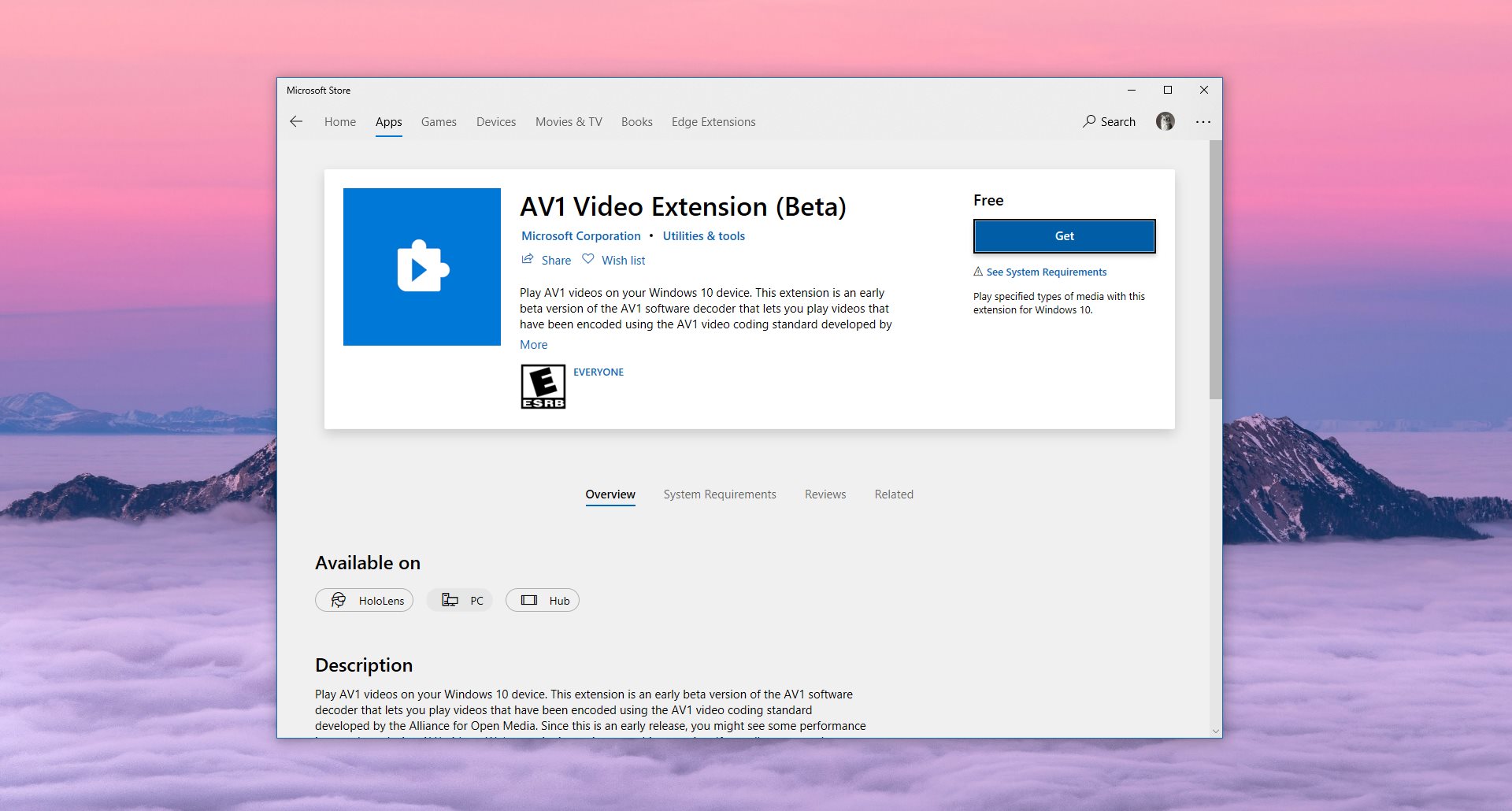Maximize the Microsoft Store window
Viewport: 1512px width, 811px height.
click(x=1168, y=90)
